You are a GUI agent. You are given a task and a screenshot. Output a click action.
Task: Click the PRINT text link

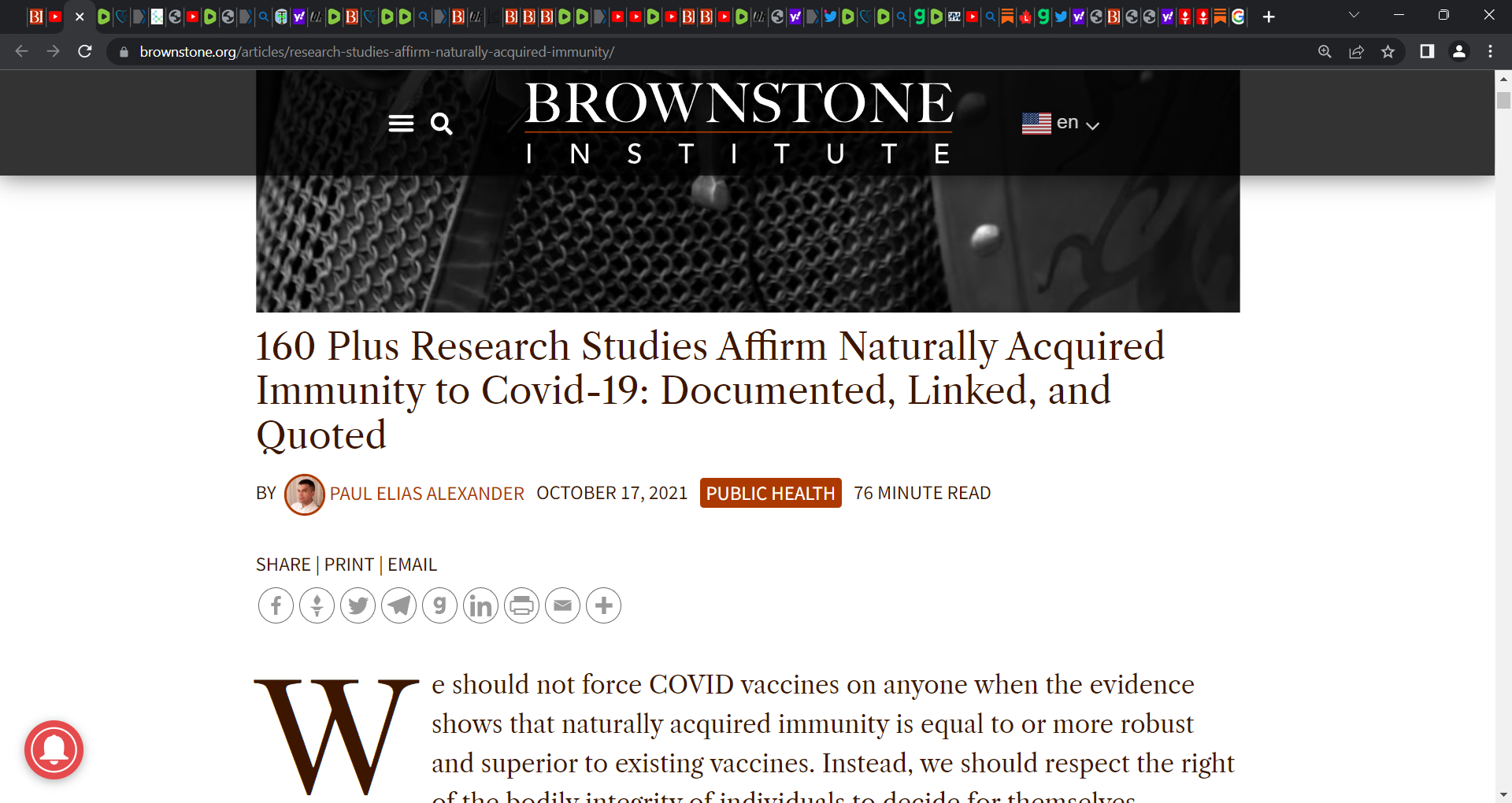349,564
